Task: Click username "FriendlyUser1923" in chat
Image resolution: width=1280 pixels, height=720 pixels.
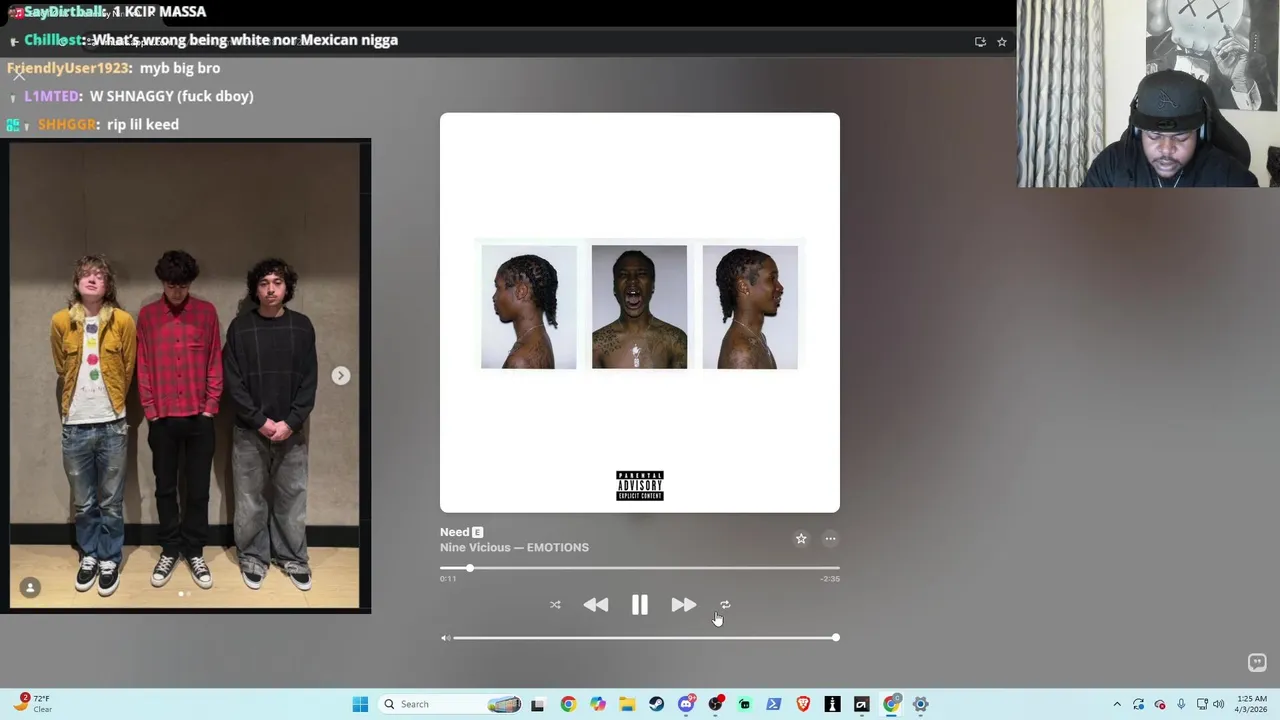Action: click(67, 68)
